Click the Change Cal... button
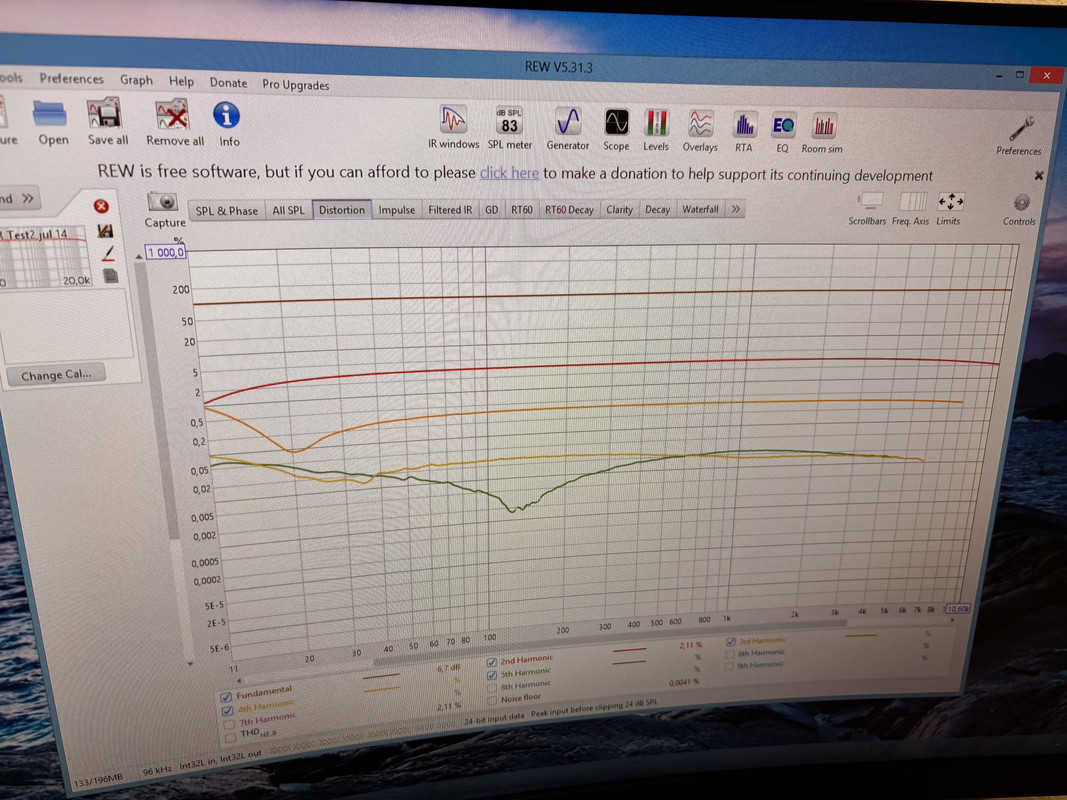Image resolution: width=1067 pixels, height=800 pixels. click(x=56, y=376)
